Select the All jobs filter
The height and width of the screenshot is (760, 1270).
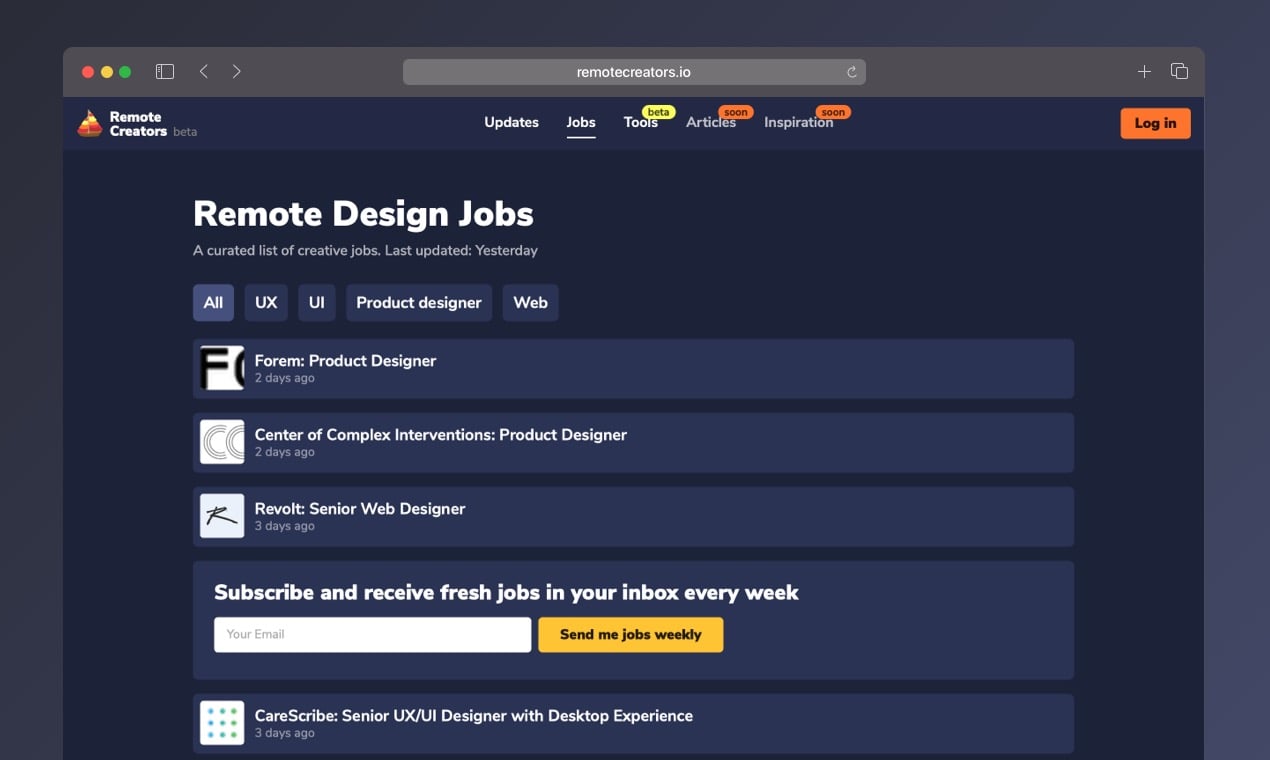click(x=213, y=303)
